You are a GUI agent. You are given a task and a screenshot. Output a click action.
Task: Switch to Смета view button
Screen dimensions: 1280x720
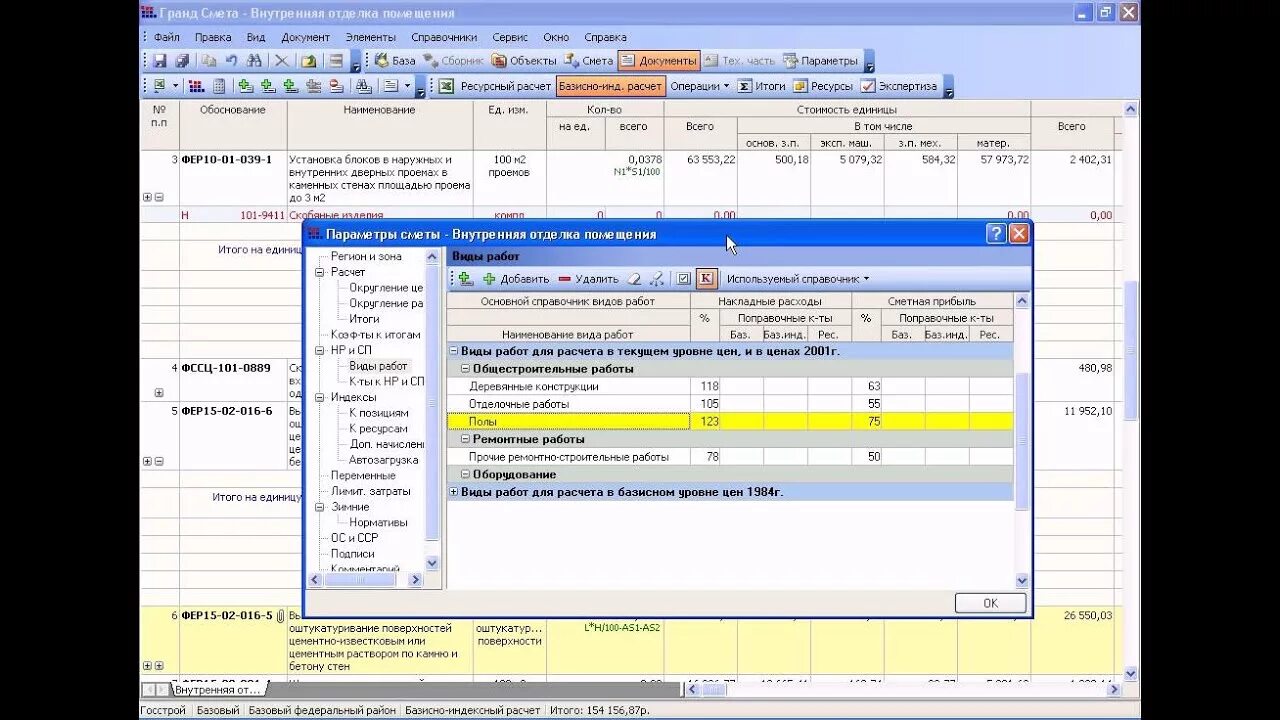tap(588, 61)
